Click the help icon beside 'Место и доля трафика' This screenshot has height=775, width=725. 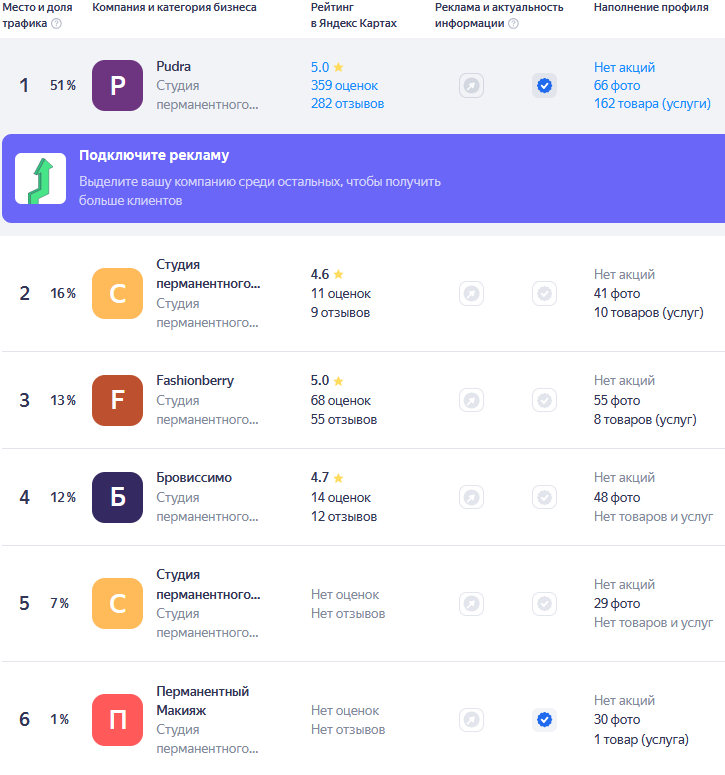click(x=56, y=24)
